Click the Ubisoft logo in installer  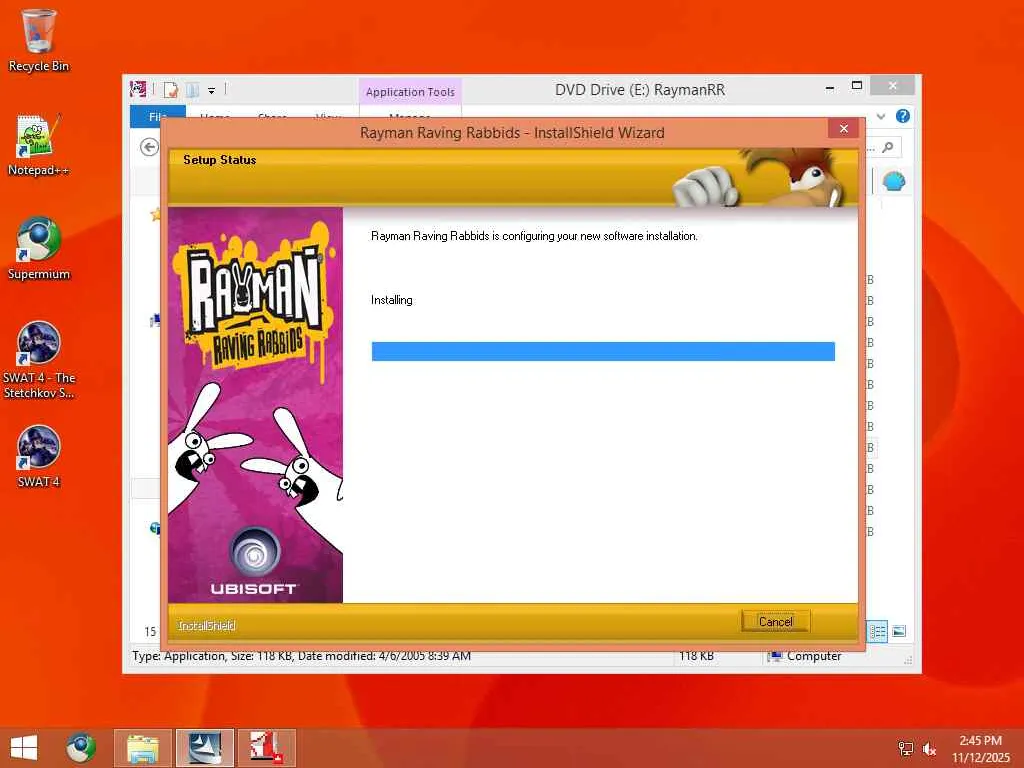[x=254, y=562]
